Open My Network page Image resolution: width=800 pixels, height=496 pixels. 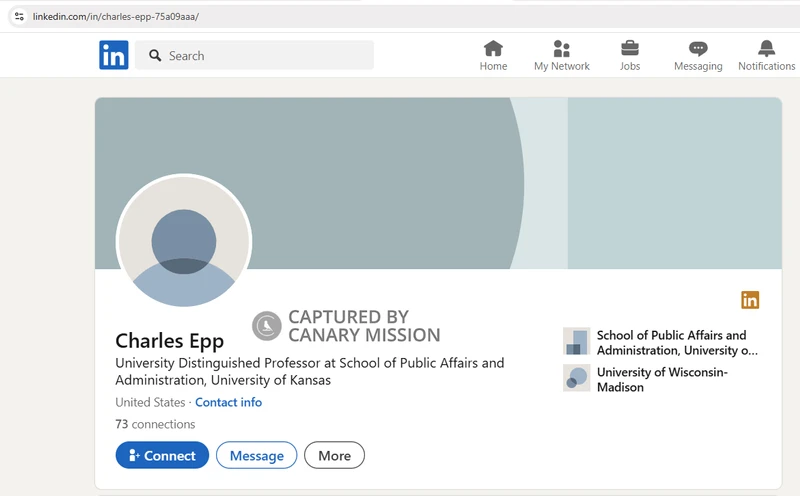[x=561, y=56]
